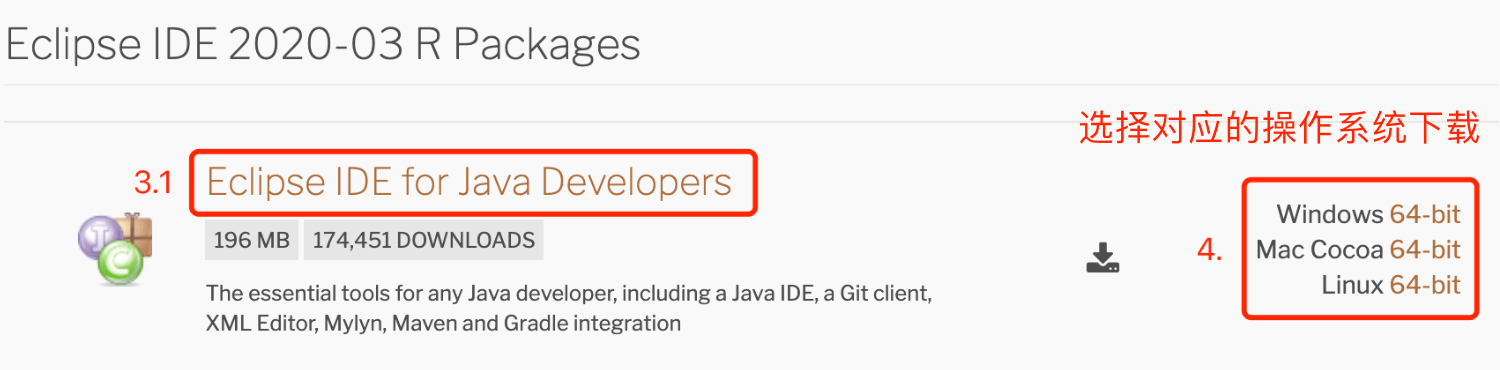Click the 196 MB size badge
The width and height of the screenshot is (1500, 370).
[251, 241]
